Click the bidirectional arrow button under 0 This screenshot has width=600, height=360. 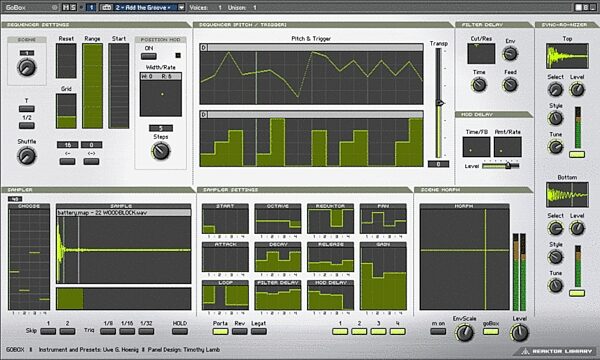[91, 161]
